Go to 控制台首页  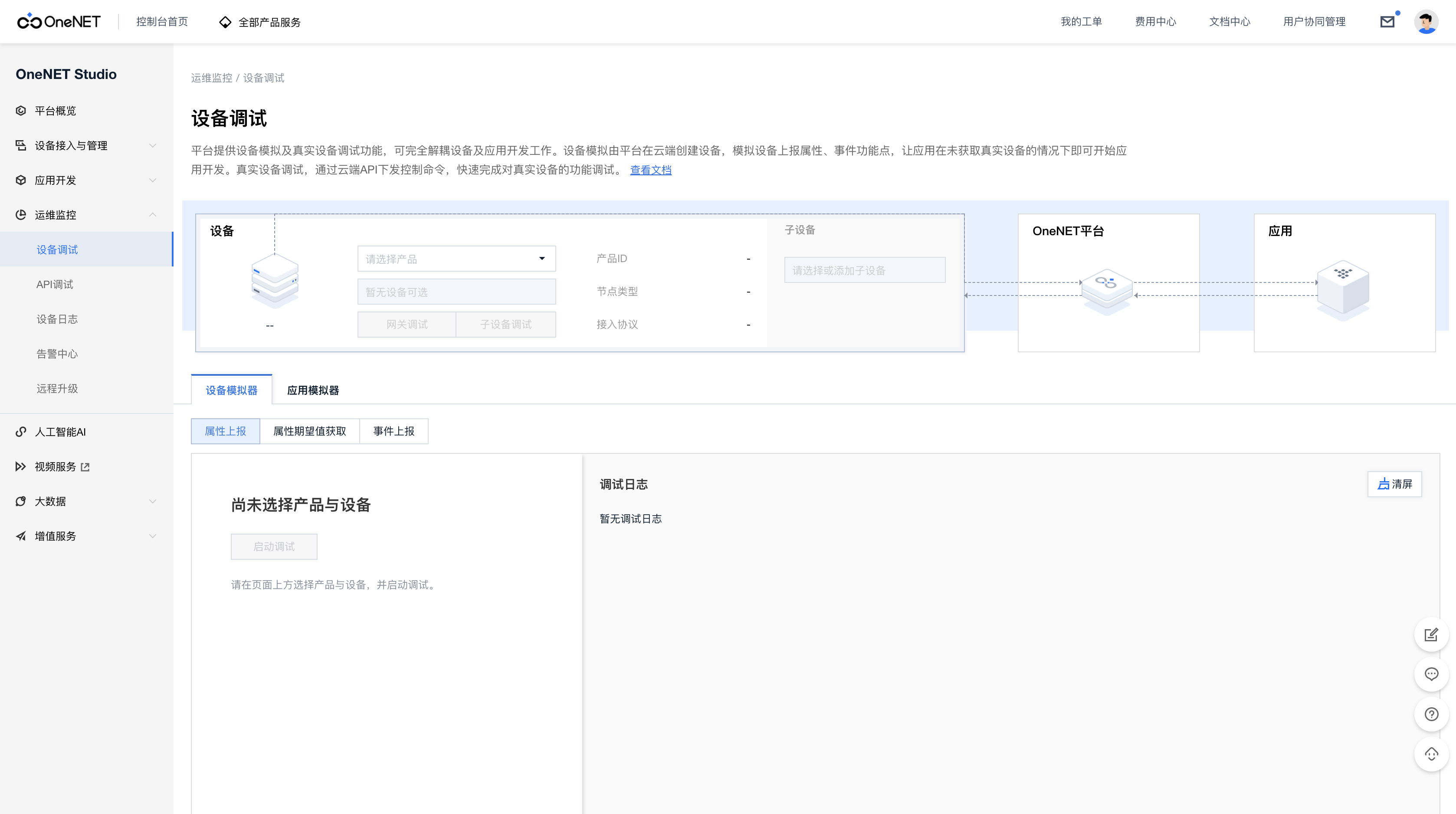(162, 22)
